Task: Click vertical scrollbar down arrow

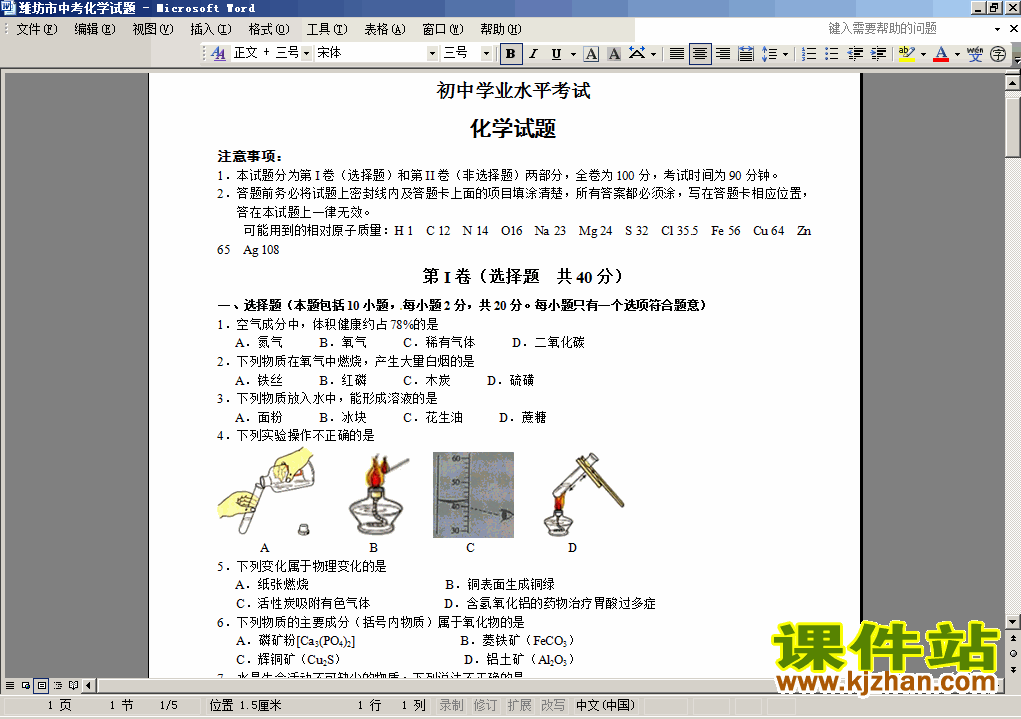Action: click(1013, 621)
